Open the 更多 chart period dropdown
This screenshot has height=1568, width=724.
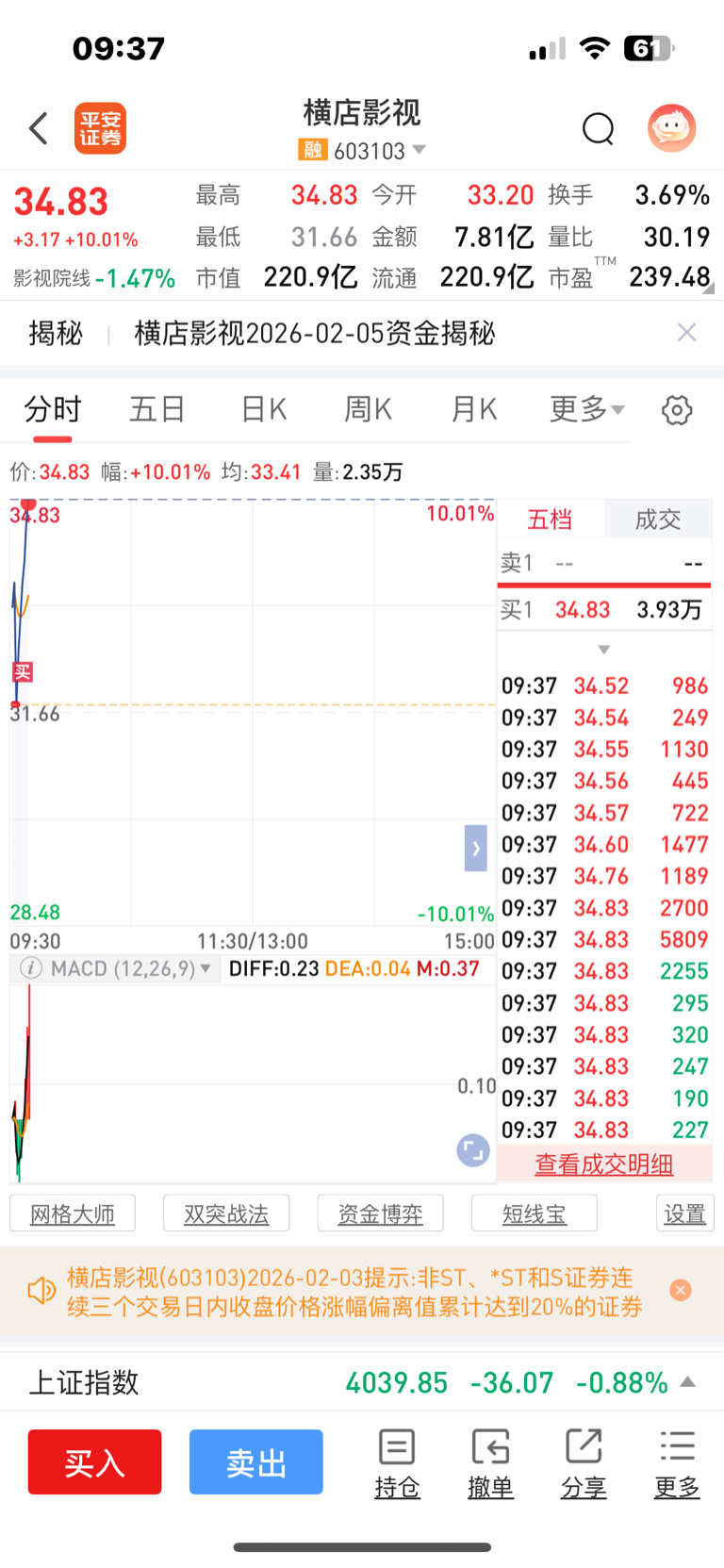[587, 409]
